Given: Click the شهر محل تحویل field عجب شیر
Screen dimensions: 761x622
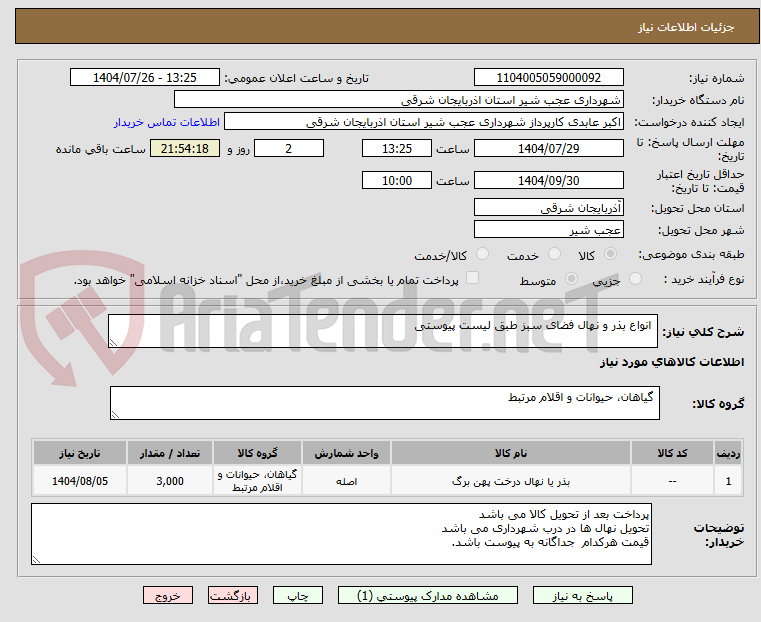Looking at the screenshot, I should point(548,229).
